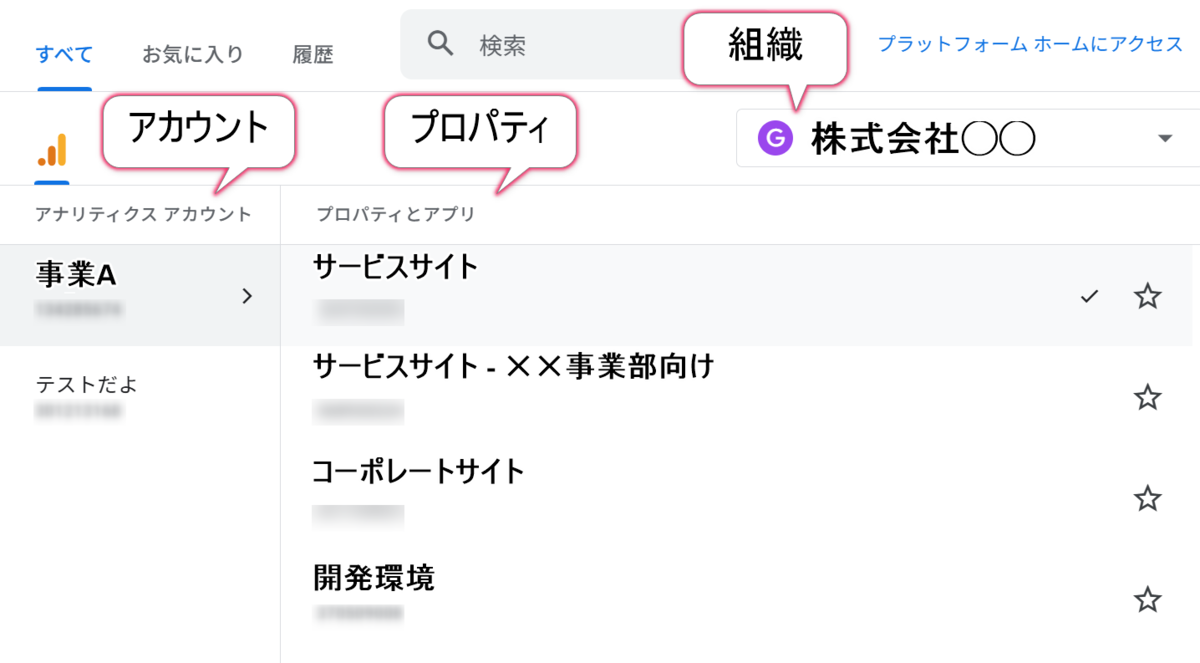This screenshot has width=1200, height=663.
Task: Expand the 事業A account chevron
Action: click(x=248, y=296)
